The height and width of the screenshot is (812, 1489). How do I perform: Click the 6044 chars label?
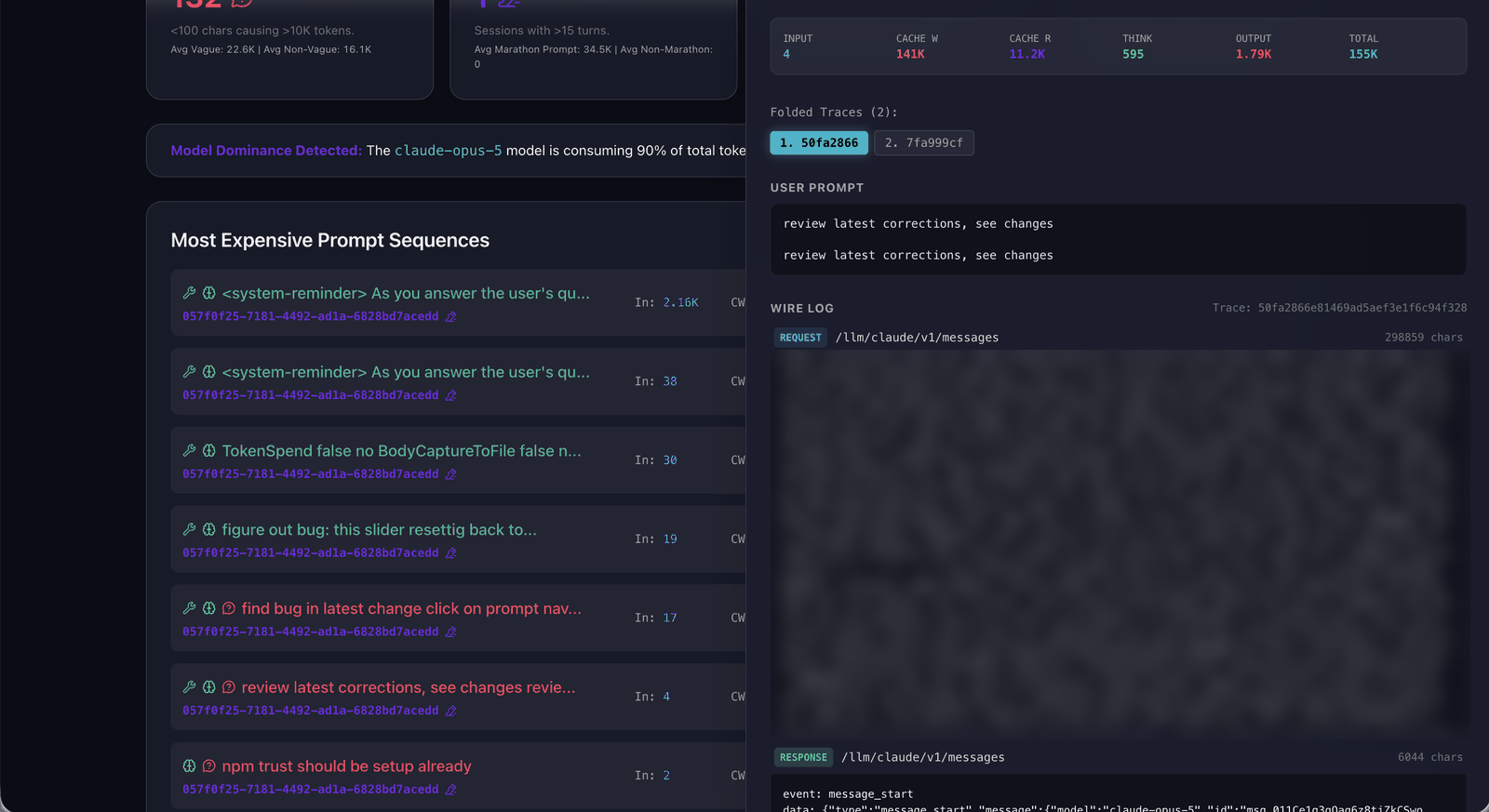coord(1430,757)
